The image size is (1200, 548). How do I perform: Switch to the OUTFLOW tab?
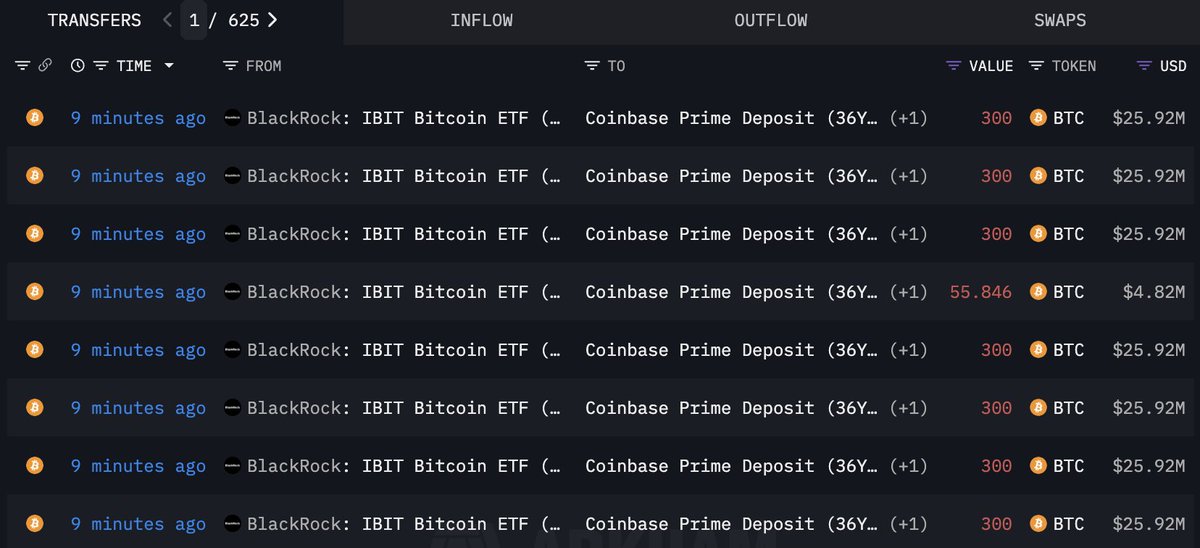(770, 20)
